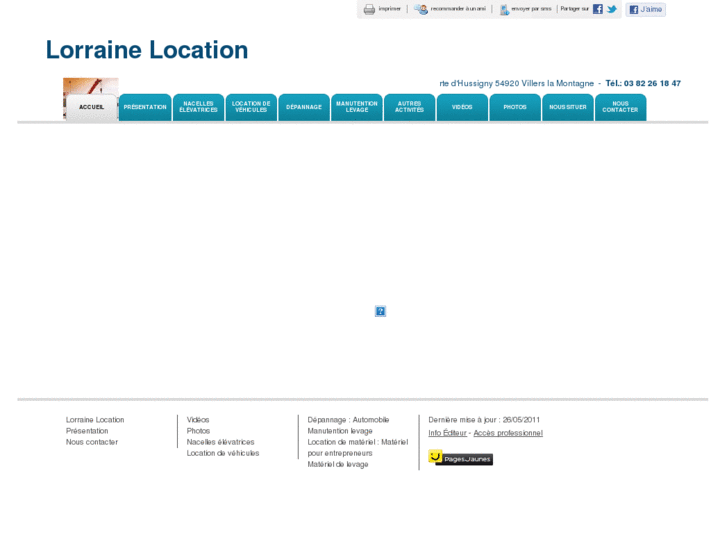This screenshot has width=727, height=545.
Task: Click Dépannage : Automobile footer link
Action: pos(348,420)
